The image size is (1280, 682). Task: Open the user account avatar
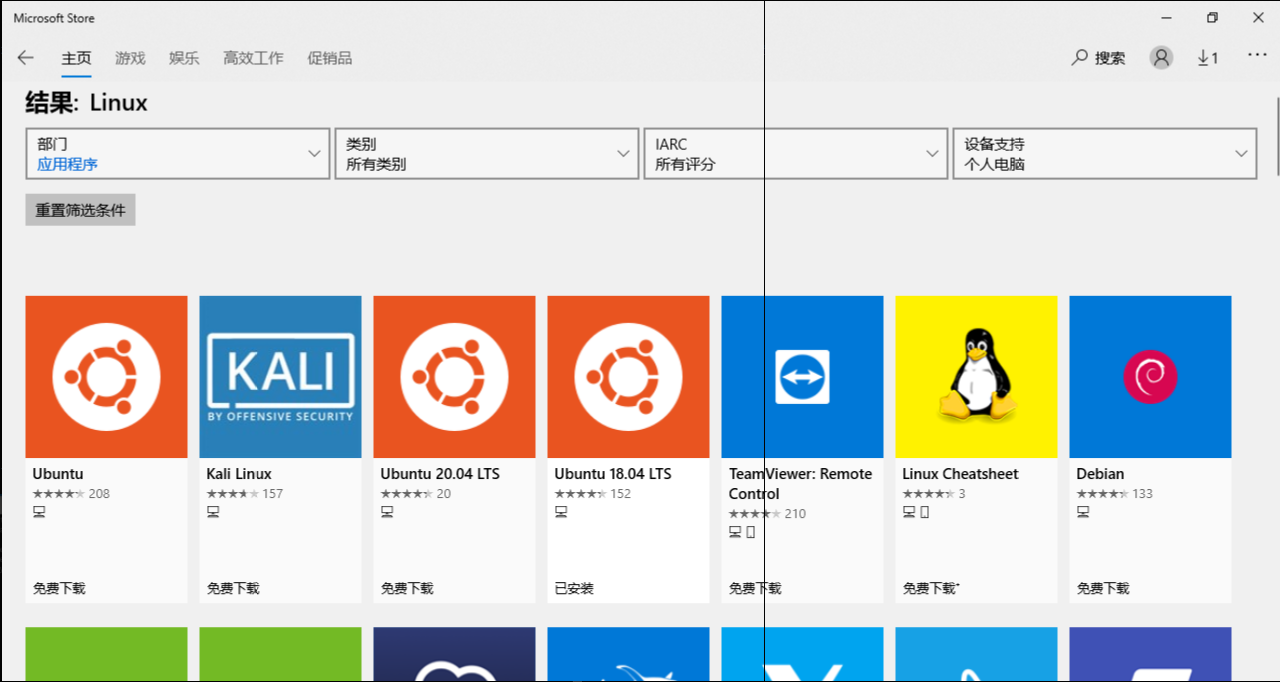(1161, 58)
